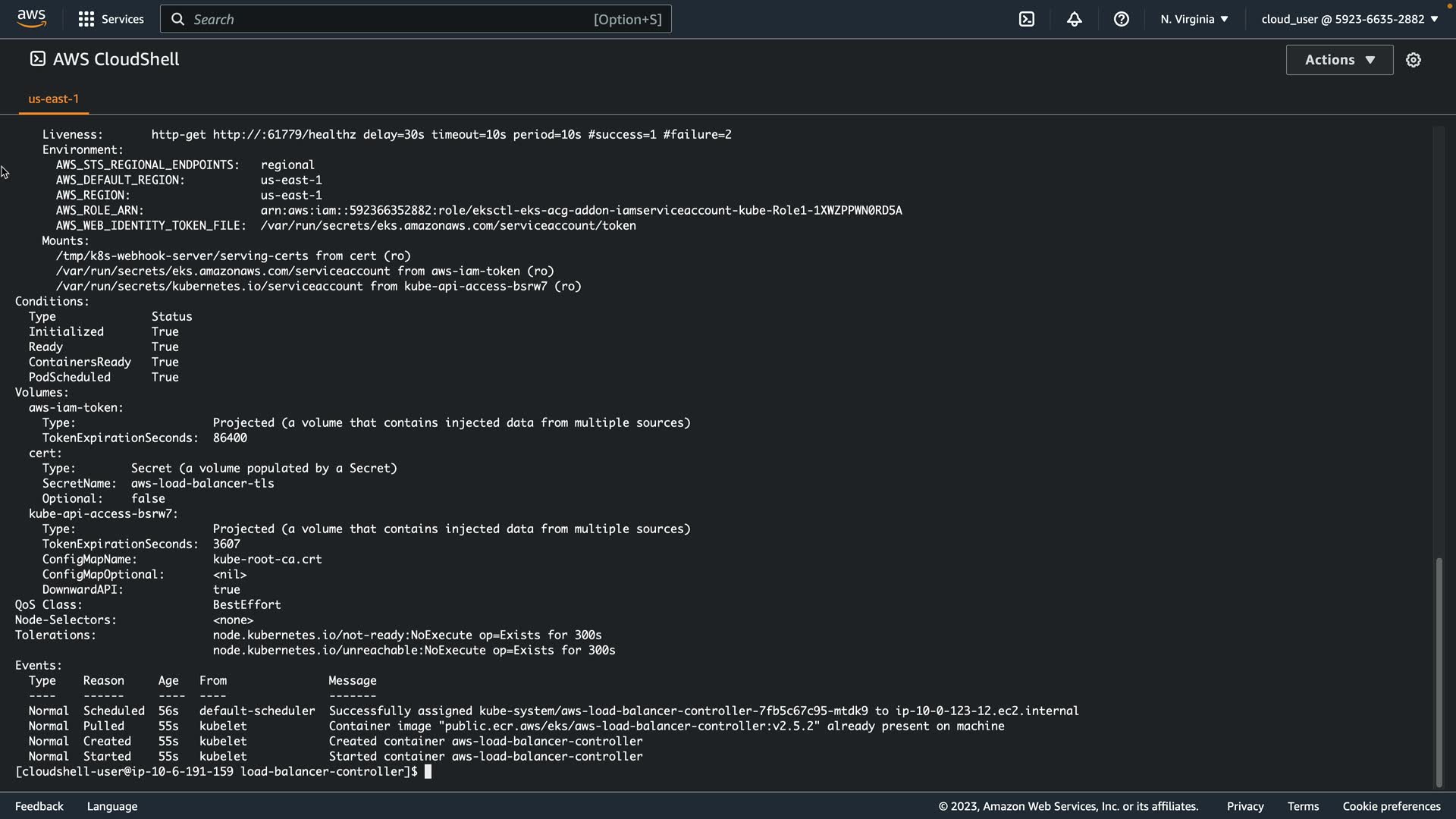Expand the N. Virginia region dropdown
Screen dimensions: 1456x819
(1194, 19)
